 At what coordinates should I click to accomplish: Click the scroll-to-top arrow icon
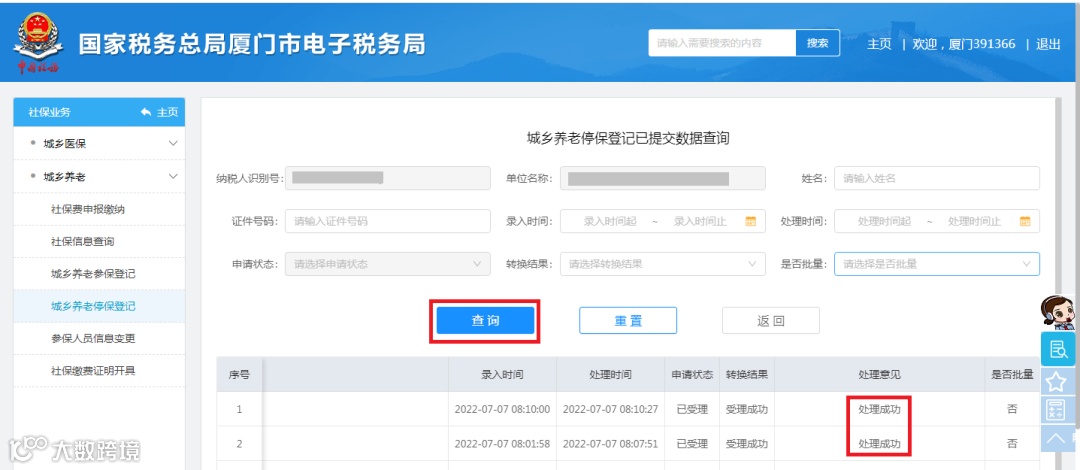coord(1057,437)
